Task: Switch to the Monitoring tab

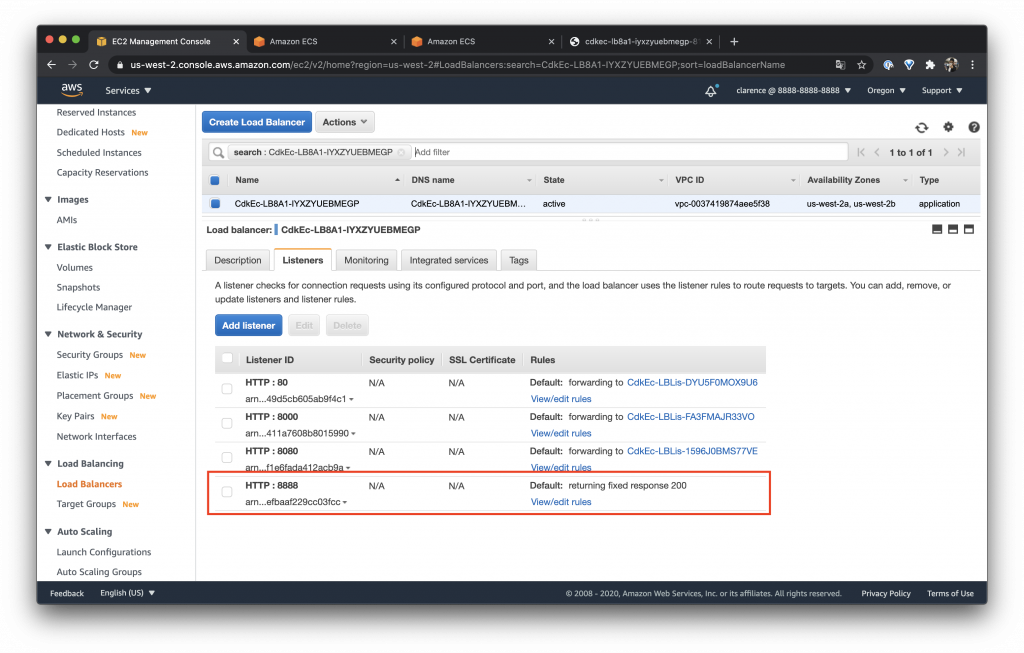Action: [366, 260]
